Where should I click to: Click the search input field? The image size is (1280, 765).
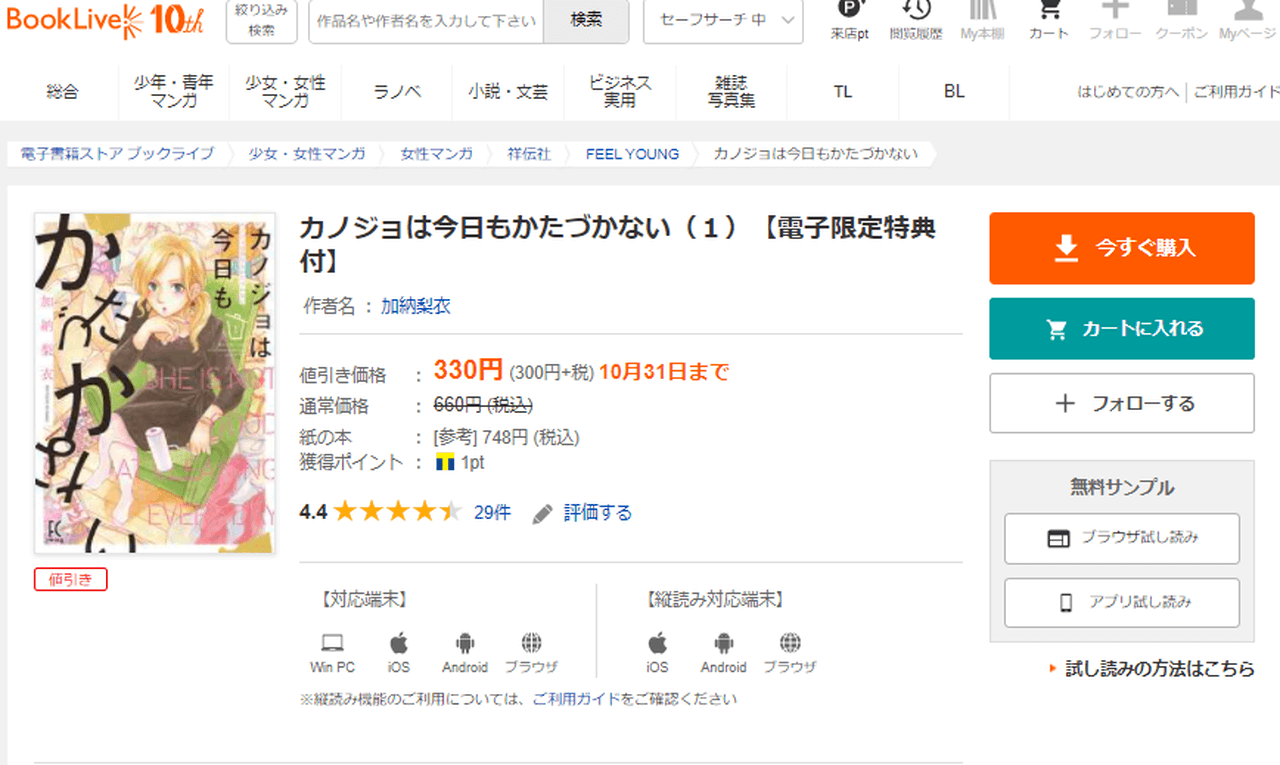[x=426, y=21]
